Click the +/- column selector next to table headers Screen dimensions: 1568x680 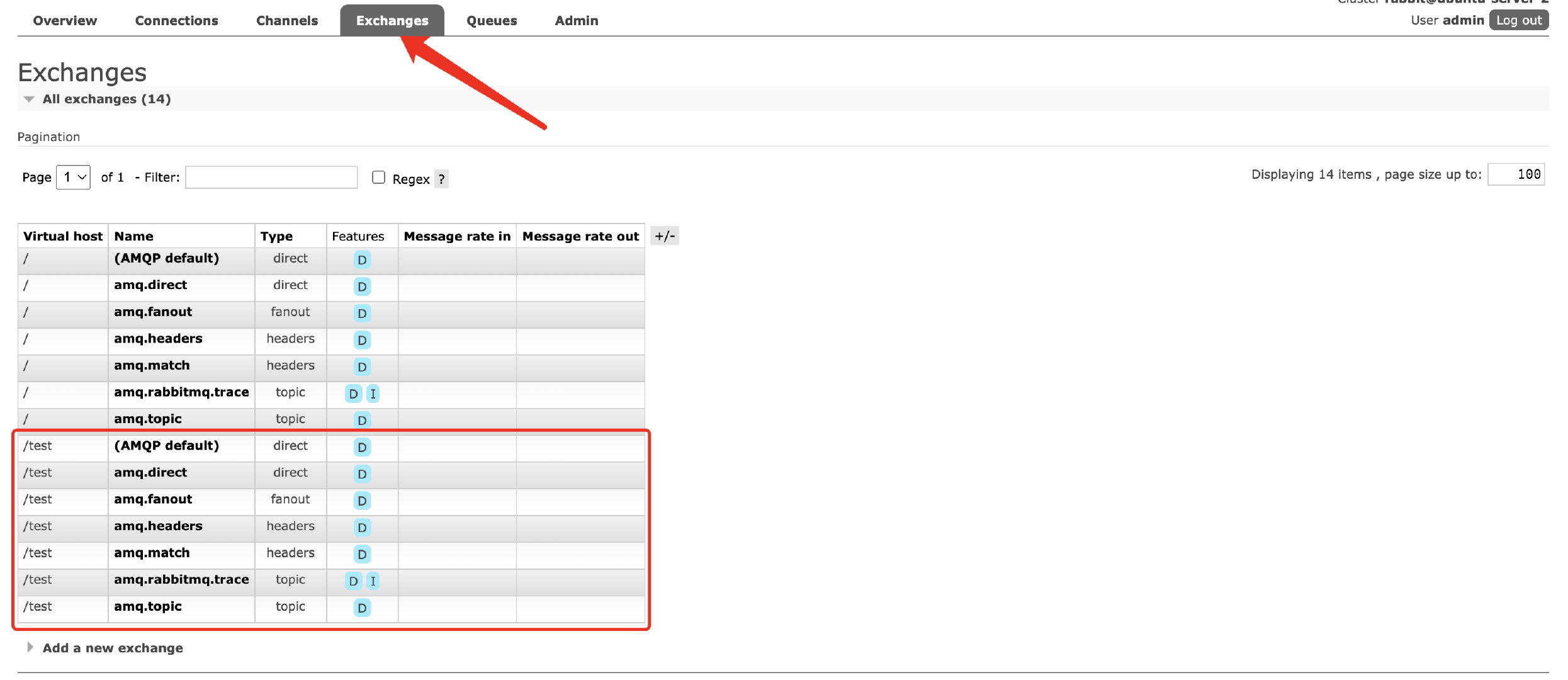(x=665, y=235)
